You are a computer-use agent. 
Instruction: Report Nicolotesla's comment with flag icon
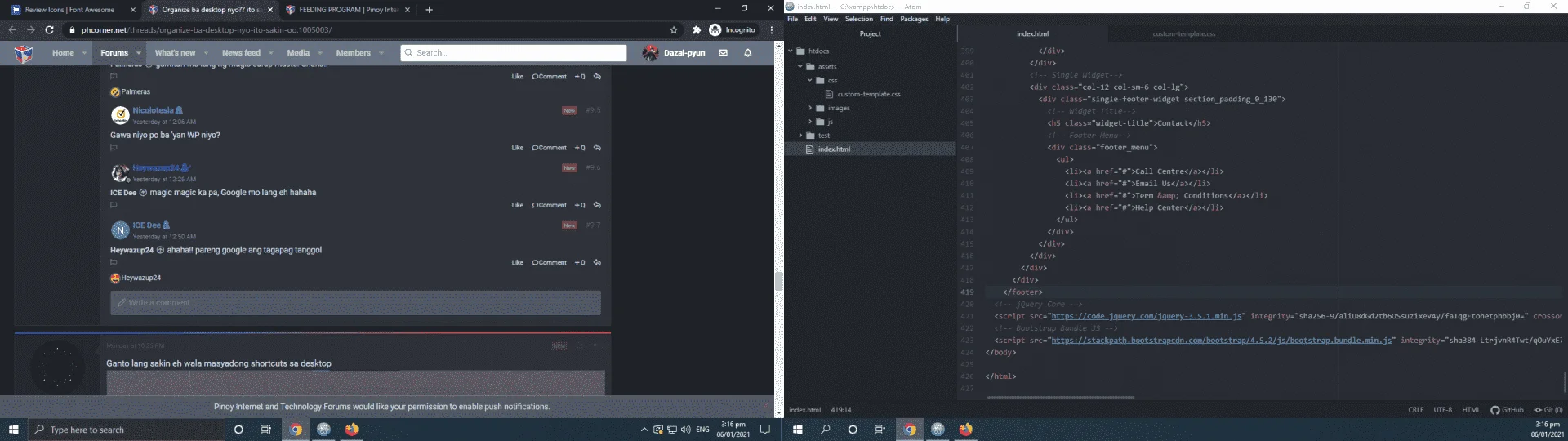114,148
